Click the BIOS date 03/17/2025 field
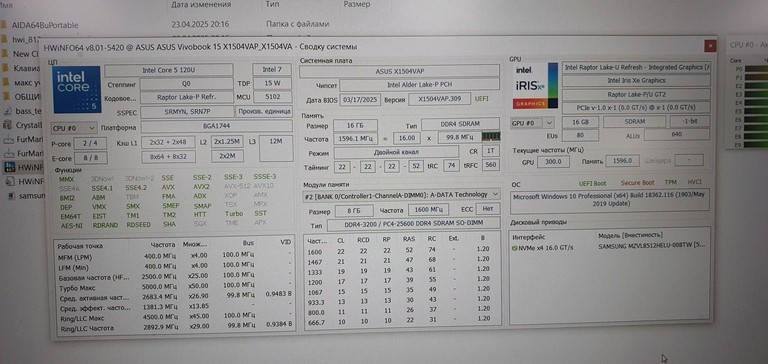Image resolution: width=768 pixels, height=364 pixels. point(360,99)
